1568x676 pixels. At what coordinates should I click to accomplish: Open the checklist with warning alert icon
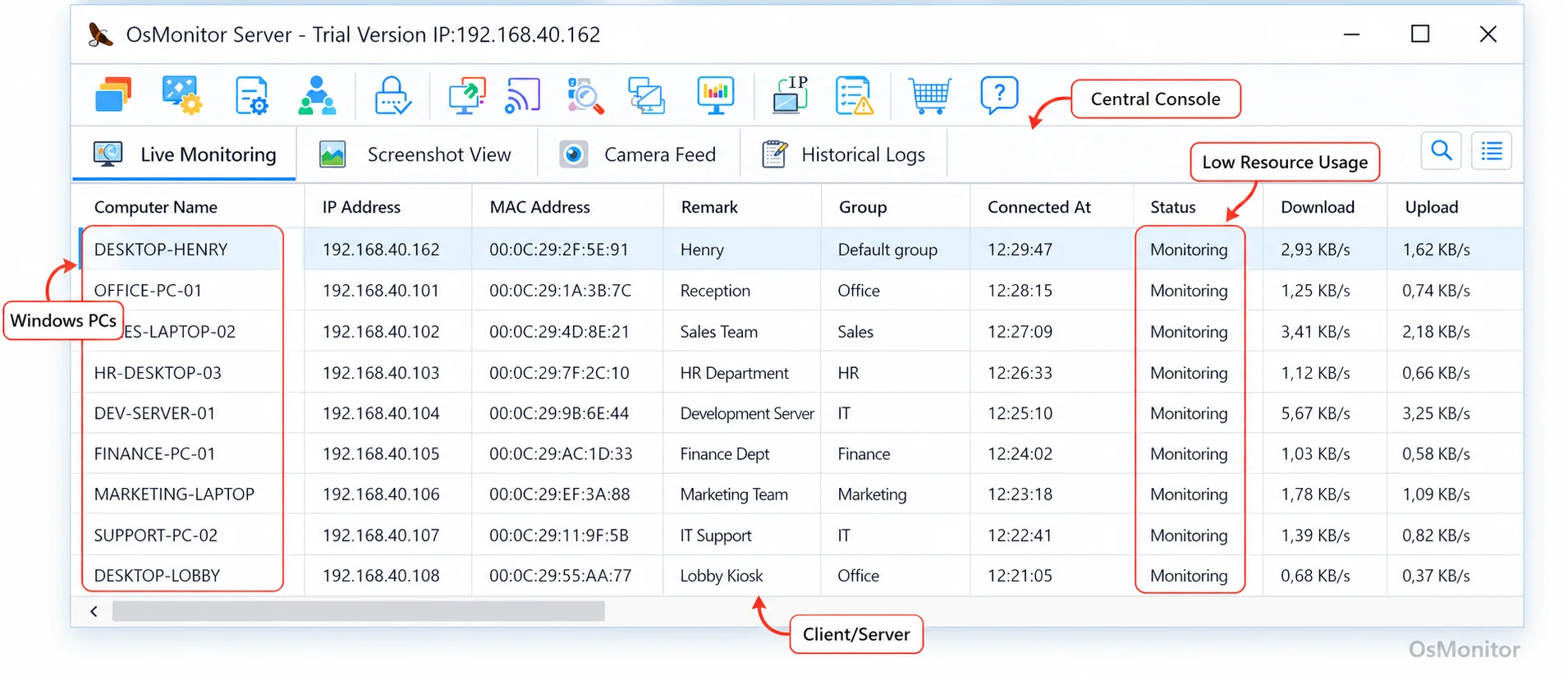(x=854, y=95)
